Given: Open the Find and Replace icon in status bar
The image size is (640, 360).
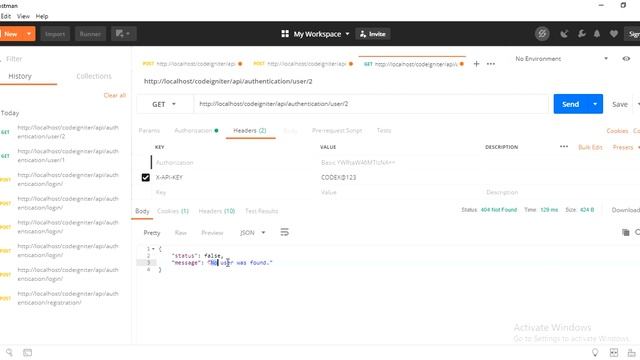Looking at the screenshot, I should [9, 352].
